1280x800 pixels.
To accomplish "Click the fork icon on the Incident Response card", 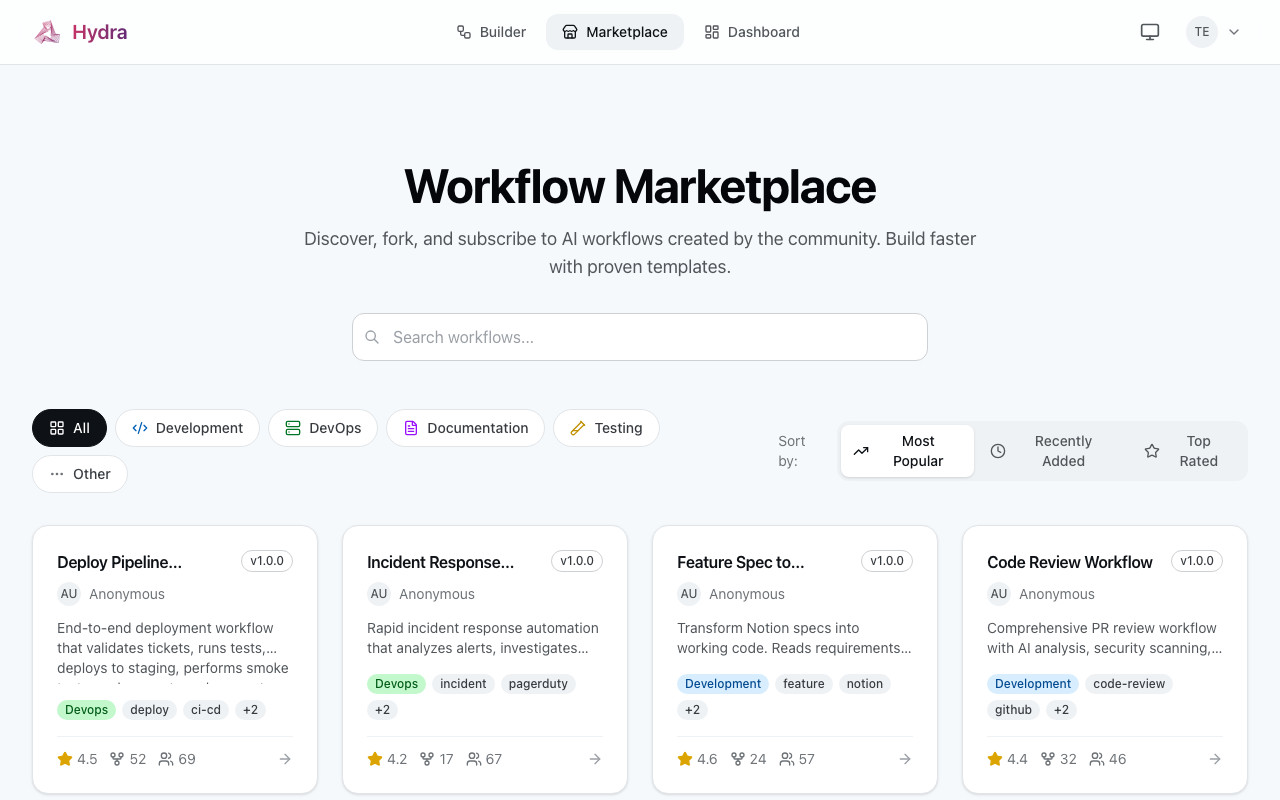I will [426, 759].
